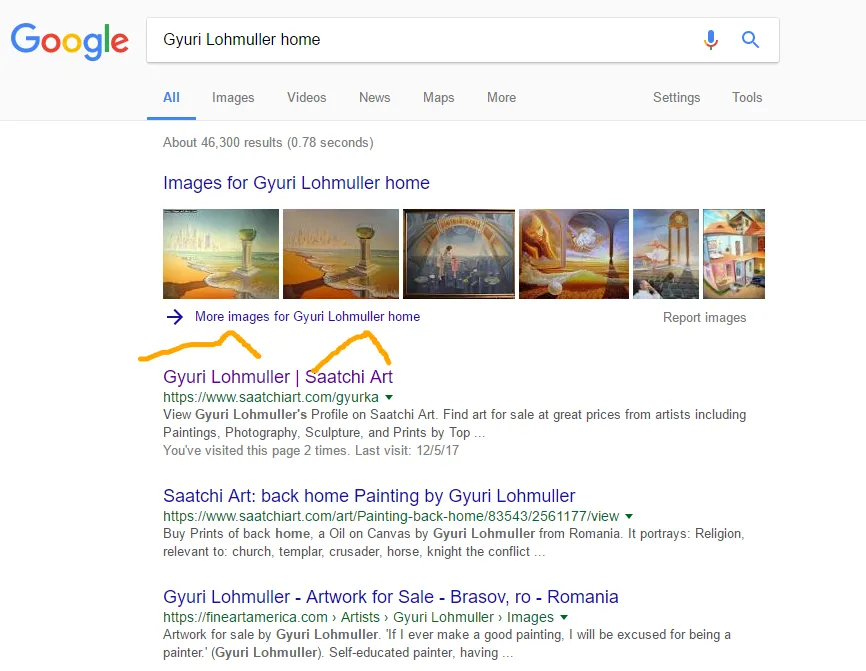
Task: Open the Maps tab
Action: pos(438,98)
